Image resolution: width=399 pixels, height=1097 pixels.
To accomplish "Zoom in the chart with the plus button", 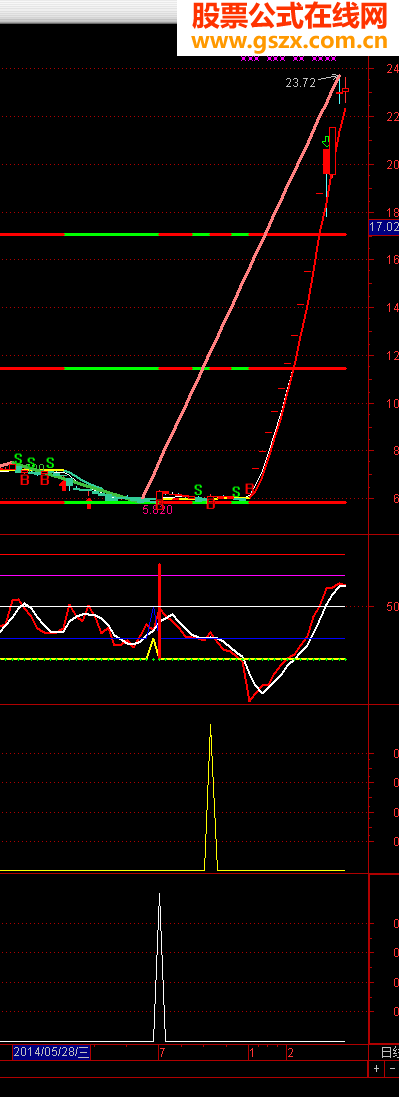I will 377,1068.
